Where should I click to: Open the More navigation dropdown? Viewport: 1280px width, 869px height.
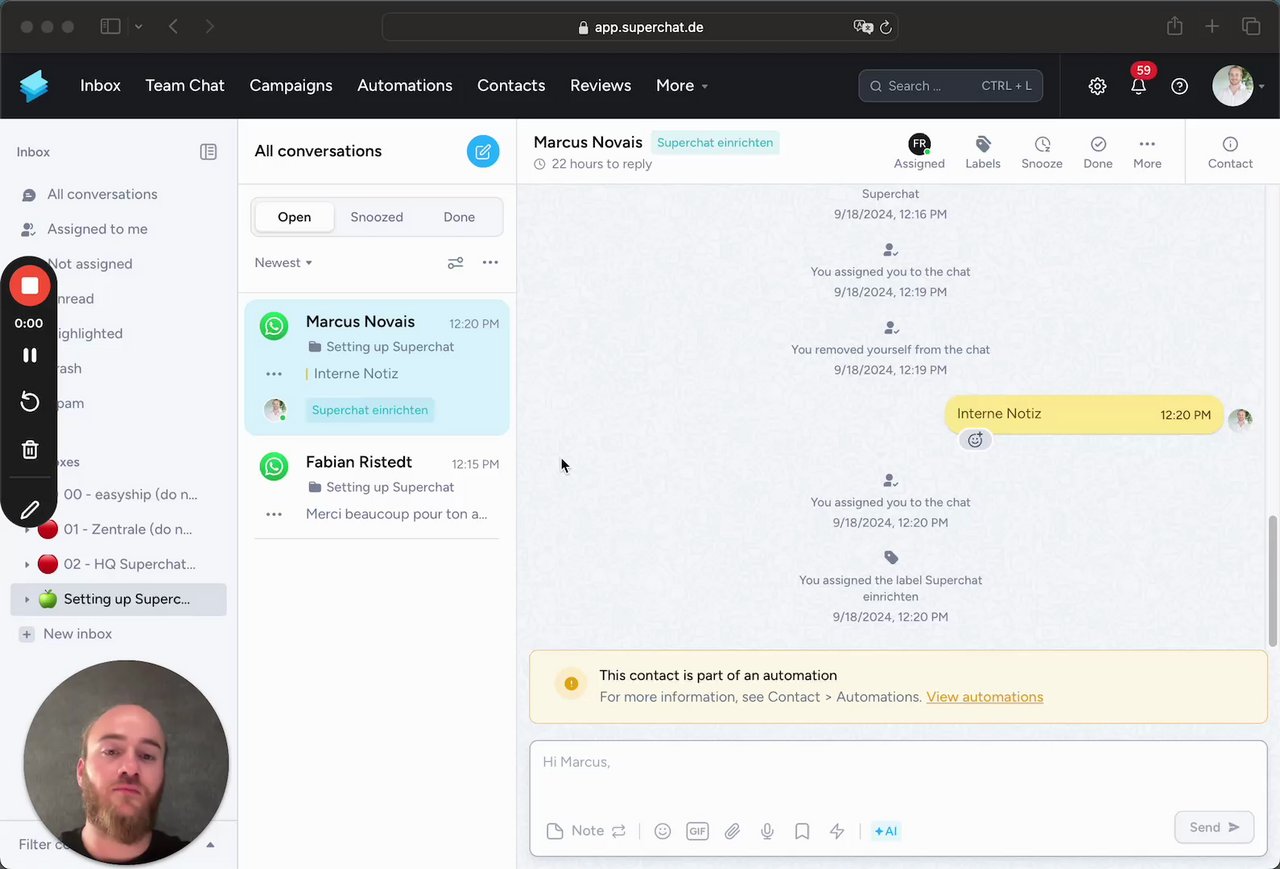pyautogui.click(x=682, y=86)
